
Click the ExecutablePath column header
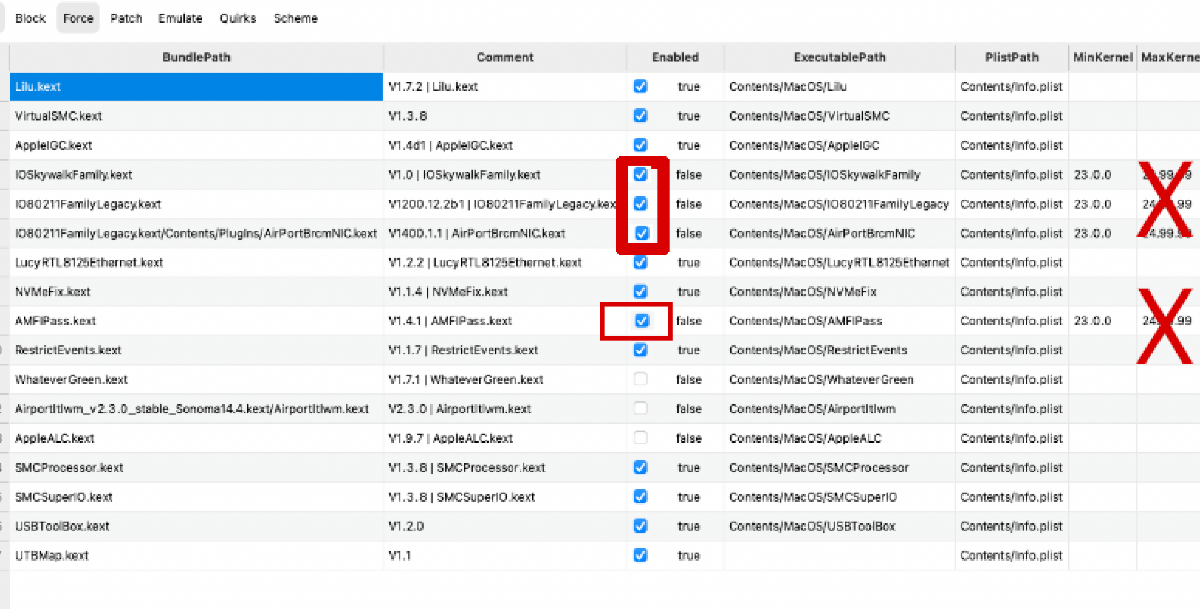839,57
